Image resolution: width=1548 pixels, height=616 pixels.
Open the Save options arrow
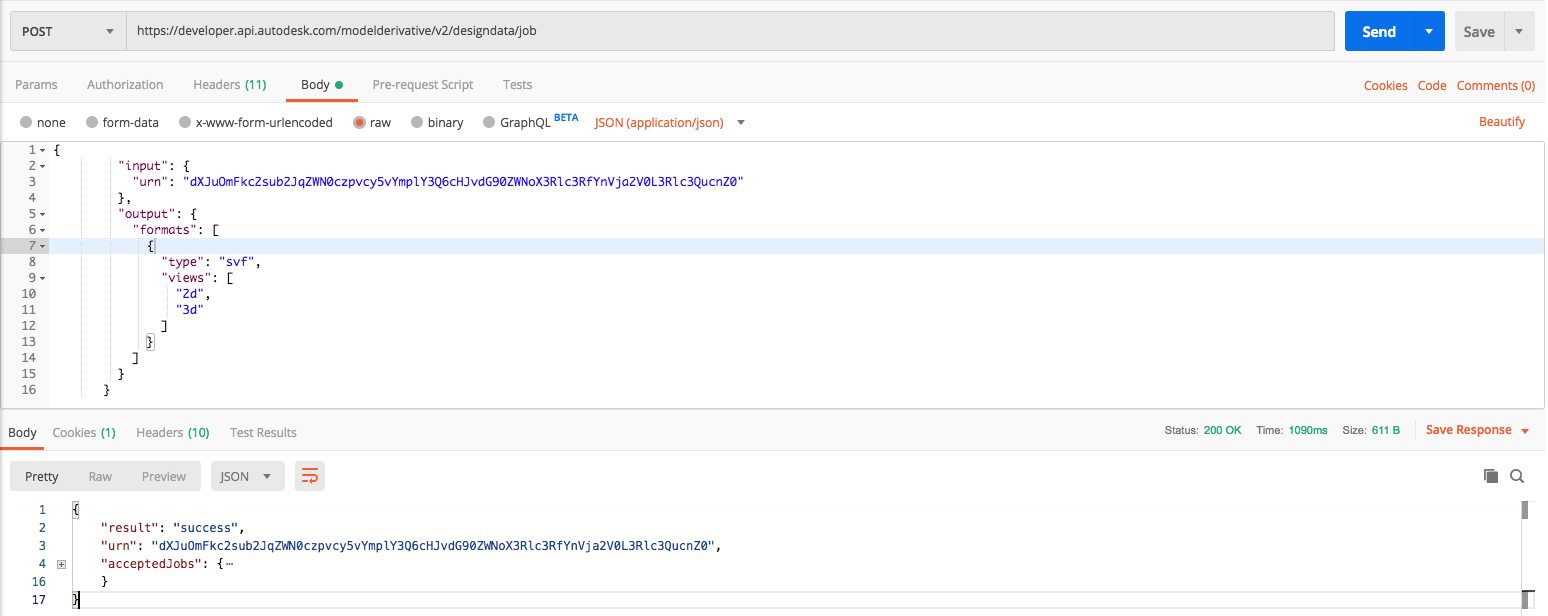(1518, 31)
